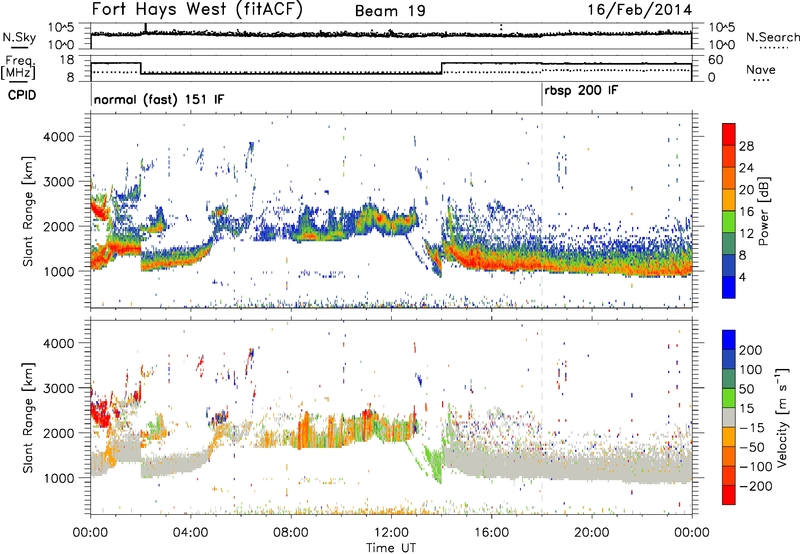
Task: Click the '-200' velocity colorbar label
Action: [x=756, y=486]
